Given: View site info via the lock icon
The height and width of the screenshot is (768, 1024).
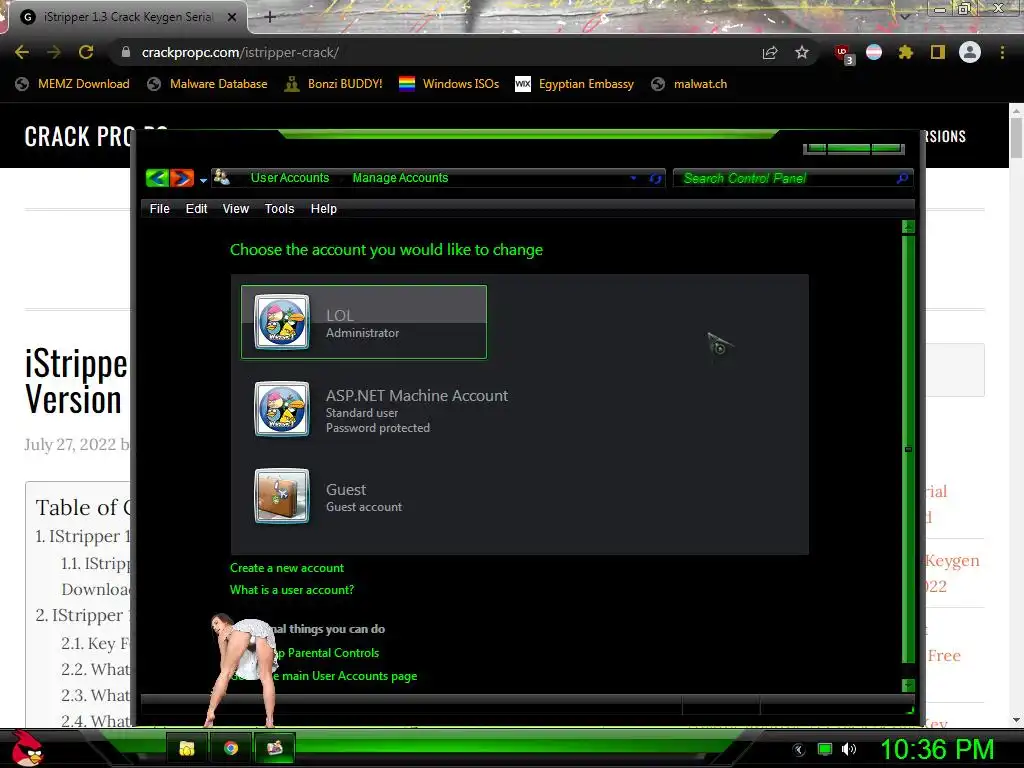Looking at the screenshot, I should click(126, 52).
